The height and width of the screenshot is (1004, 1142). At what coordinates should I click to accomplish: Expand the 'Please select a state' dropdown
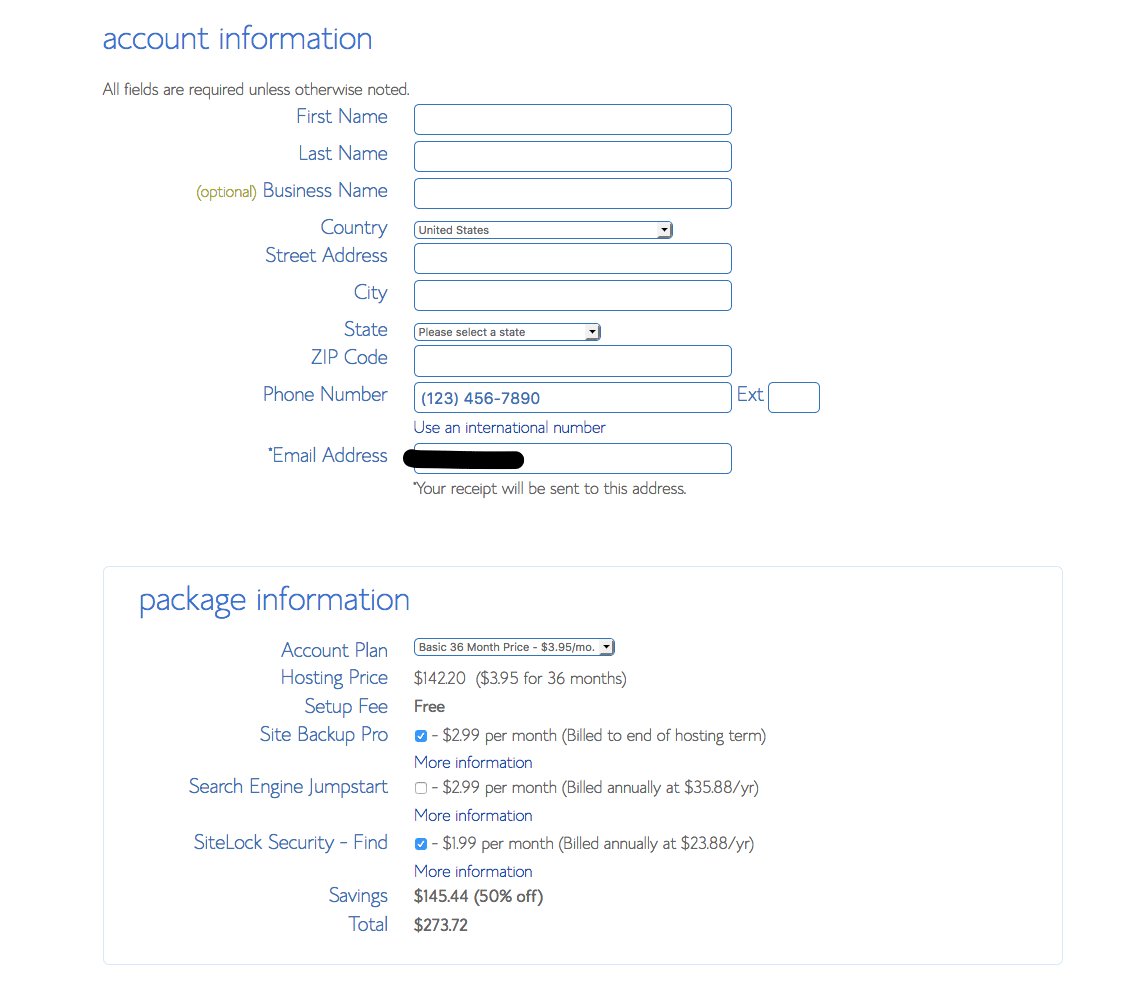[506, 332]
